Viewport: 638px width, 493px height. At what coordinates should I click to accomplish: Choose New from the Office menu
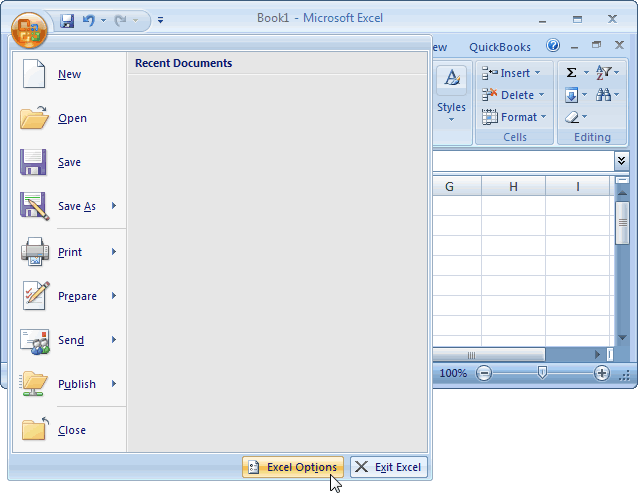pos(69,74)
